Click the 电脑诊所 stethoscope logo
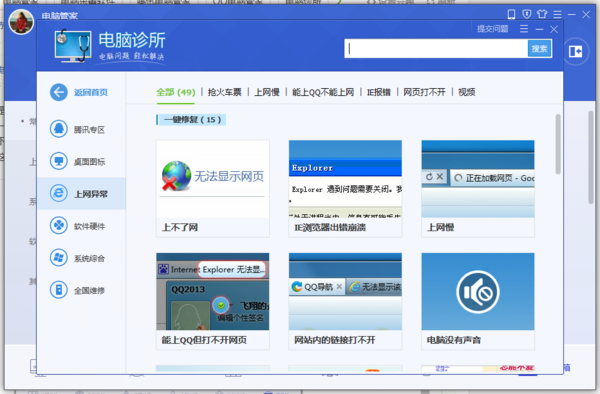 [73, 47]
